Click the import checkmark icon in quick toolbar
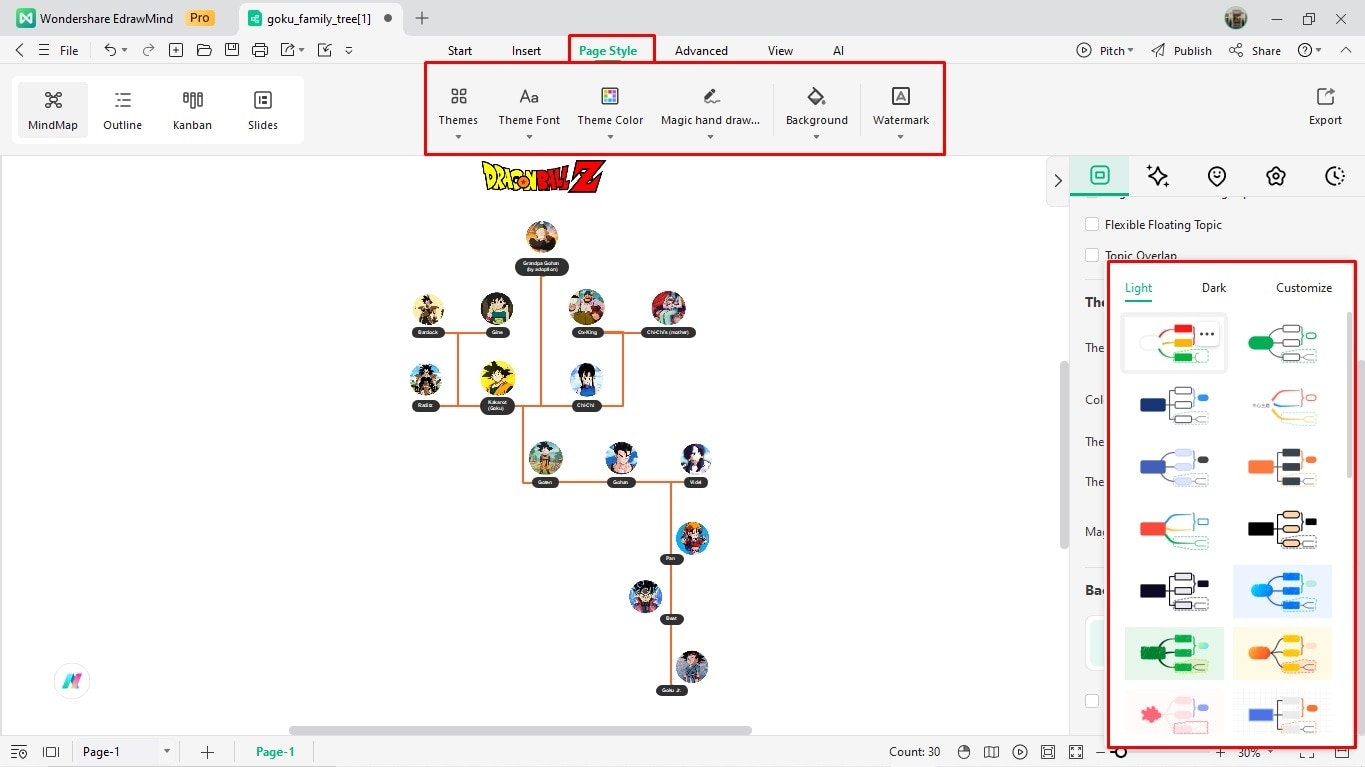 point(324,50)
